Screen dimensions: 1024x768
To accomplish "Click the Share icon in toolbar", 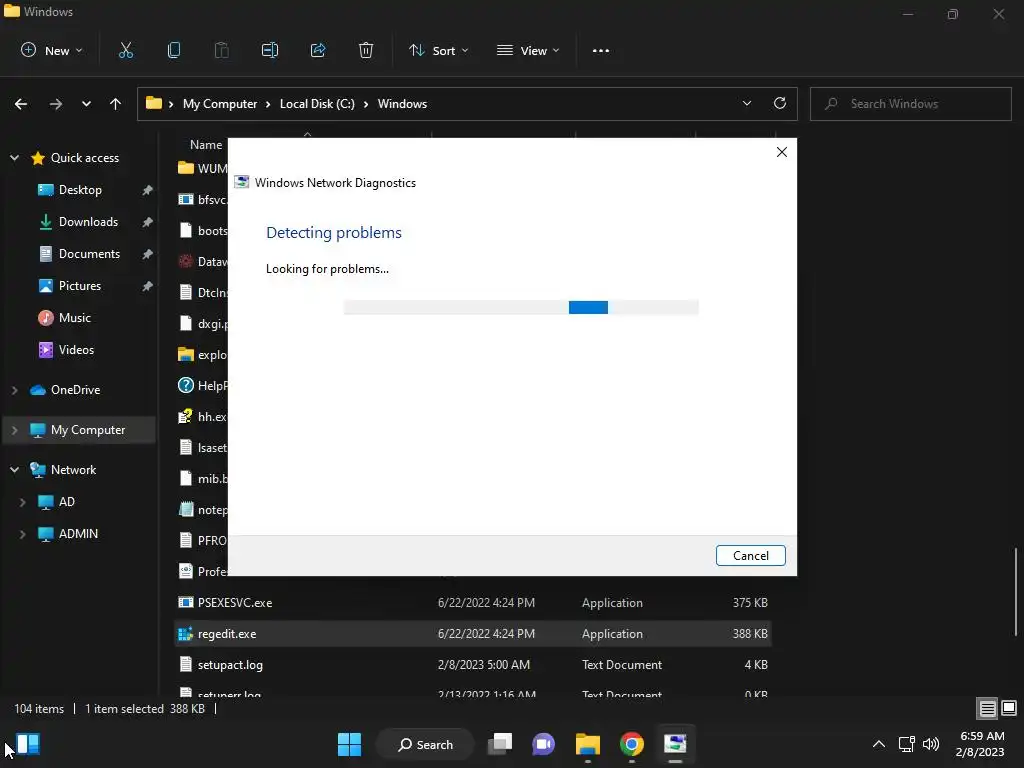I will point(318,50).
